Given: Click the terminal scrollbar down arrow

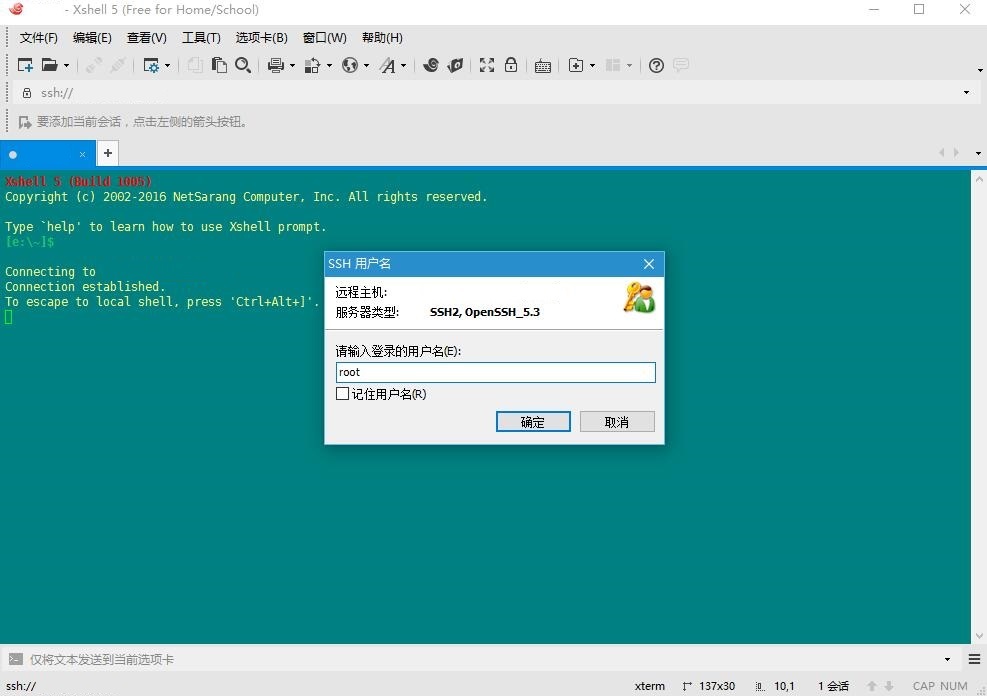Looking at the screenshot, I should [x=979, y=636].
